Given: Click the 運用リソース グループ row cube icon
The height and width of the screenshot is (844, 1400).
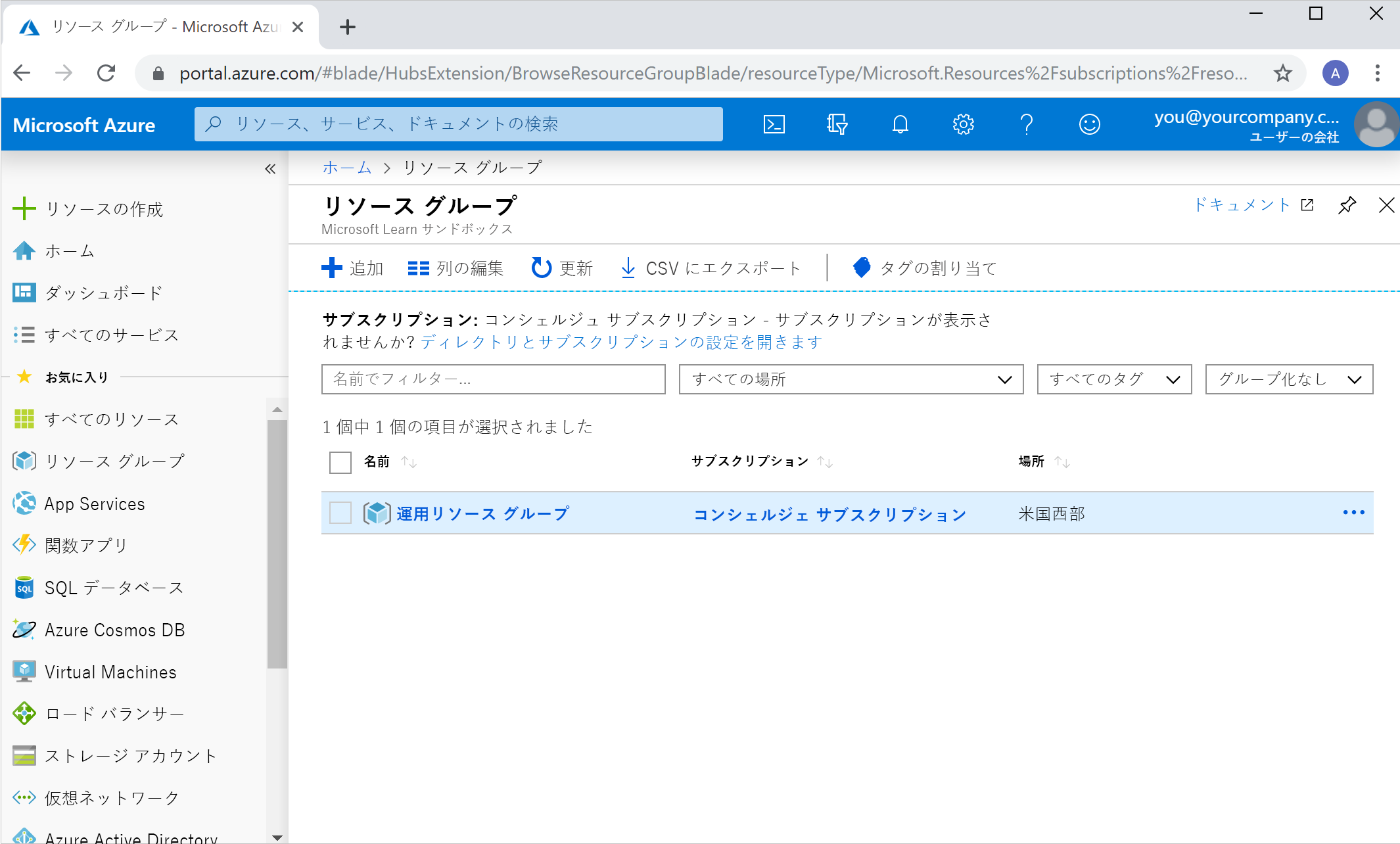Looking at the screenshot, I should coord(377,513).
